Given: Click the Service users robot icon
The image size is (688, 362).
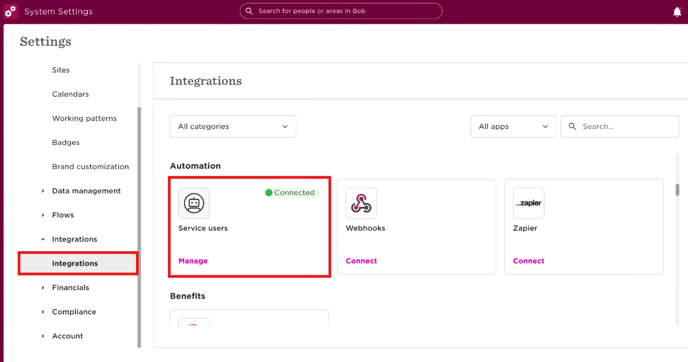Looking at the screenshot, I should [x=194, y=203].
